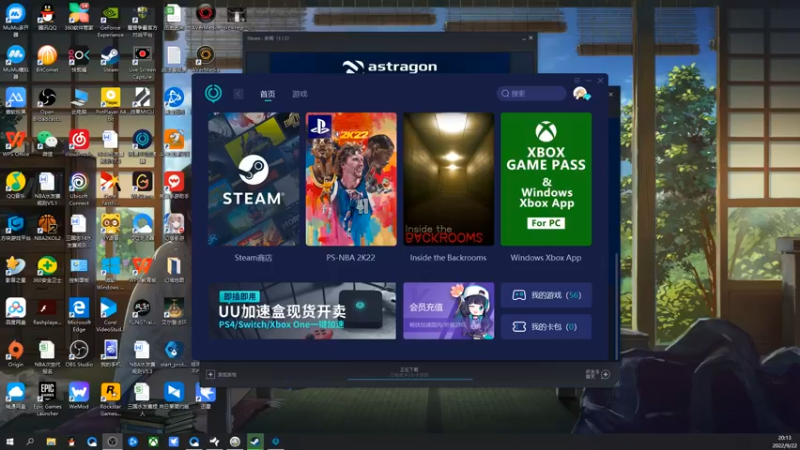This screenshot has height=450, width=800.
Task: Launch Rockstar Games desktop icon
Action: tap(110, 399)
